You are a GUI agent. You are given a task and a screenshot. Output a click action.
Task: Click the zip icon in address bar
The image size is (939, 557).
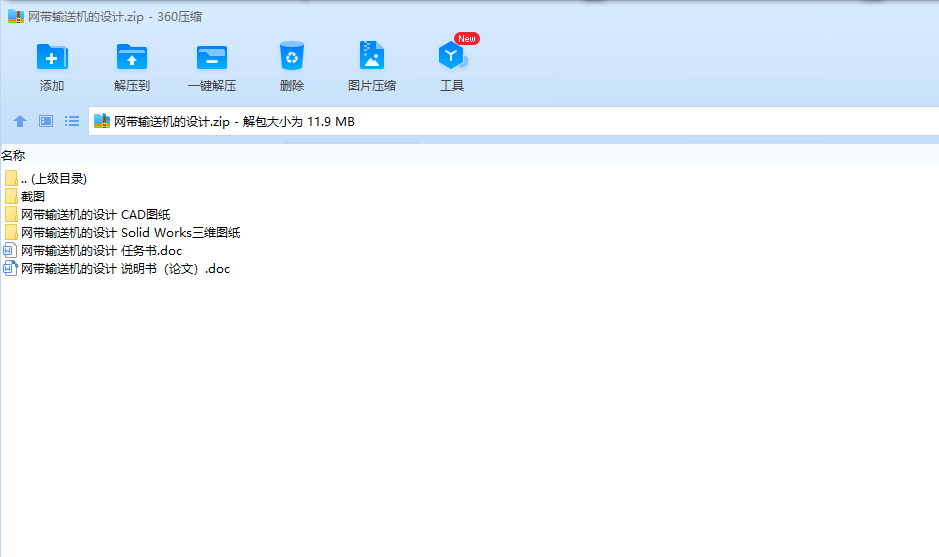(102, 122)
